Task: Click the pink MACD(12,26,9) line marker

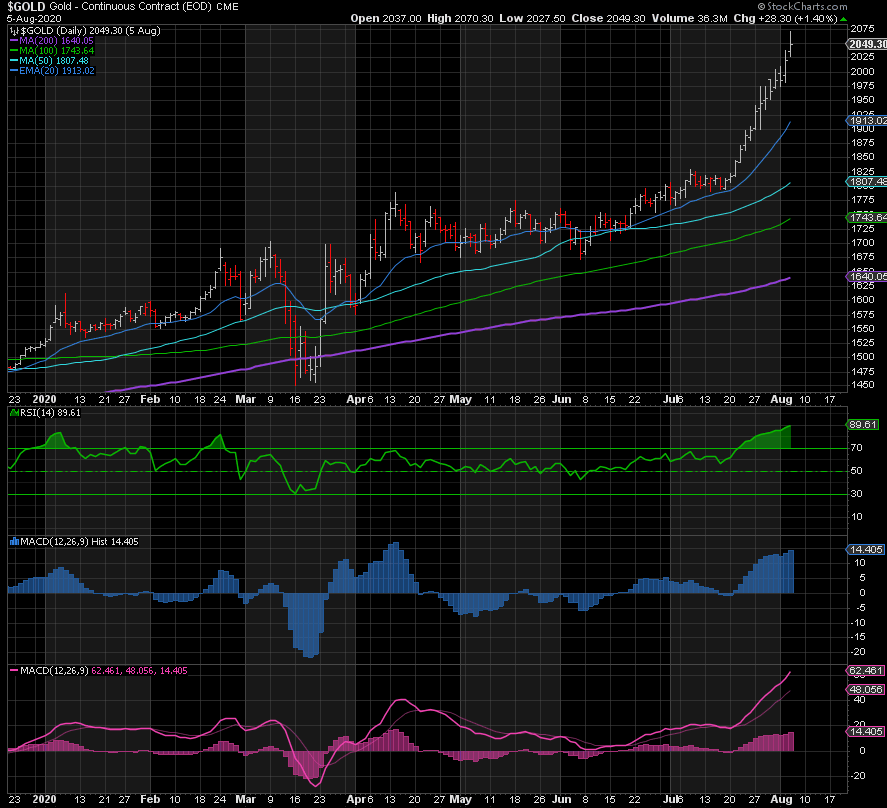Action: point(12,669)
